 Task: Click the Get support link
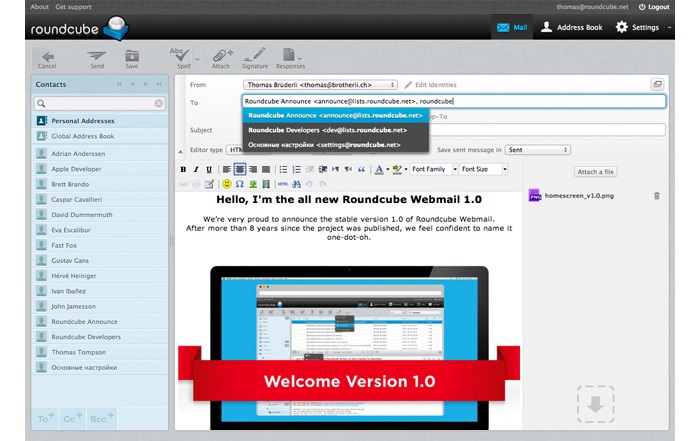[73, 7]
